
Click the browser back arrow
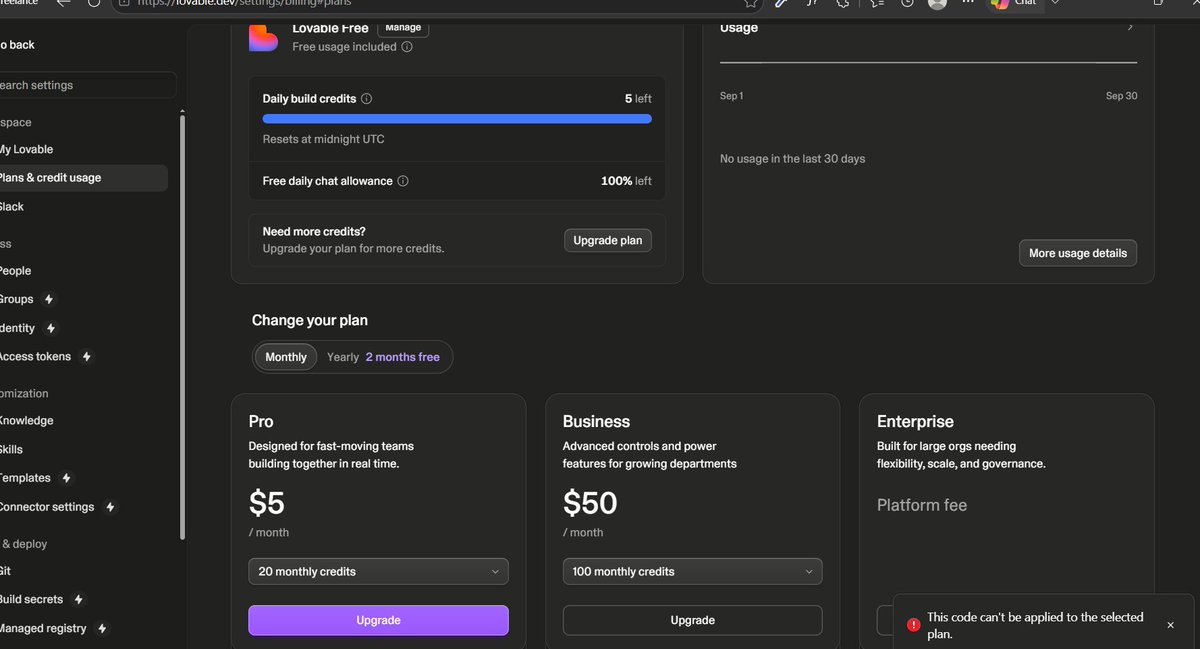point(64,3)
